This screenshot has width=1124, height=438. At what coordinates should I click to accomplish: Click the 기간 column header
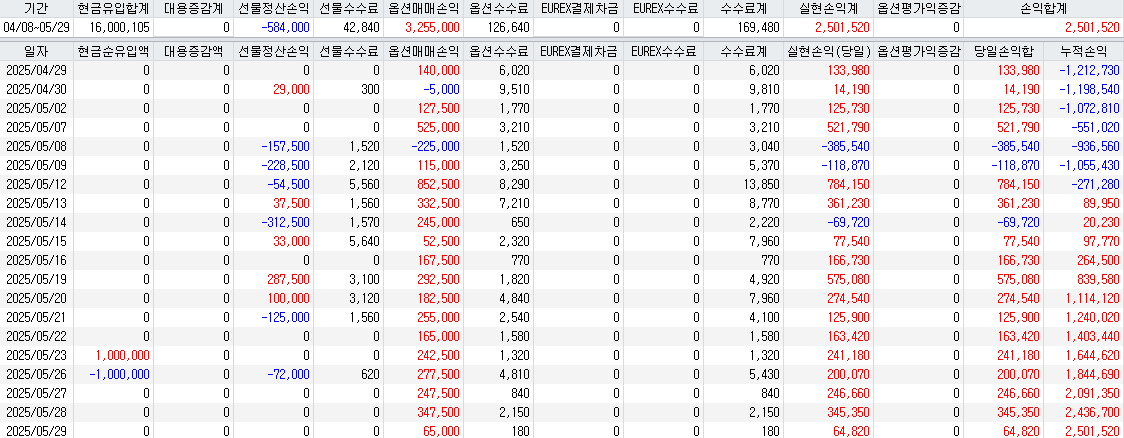(x=36, y=9)
